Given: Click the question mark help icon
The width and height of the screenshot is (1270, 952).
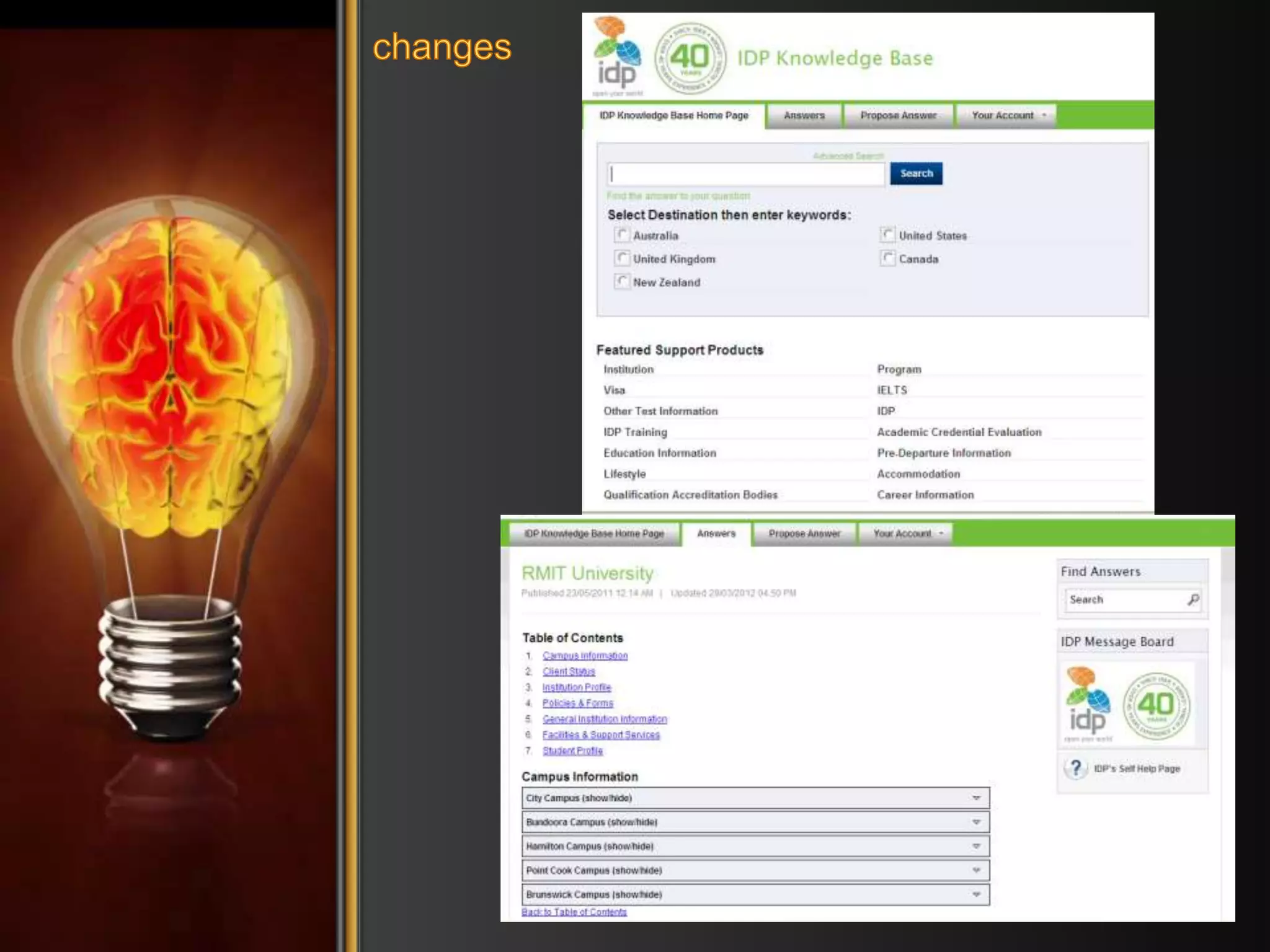Looking at the screenshot, I should pyautogui.click(x=1077, y=769).
